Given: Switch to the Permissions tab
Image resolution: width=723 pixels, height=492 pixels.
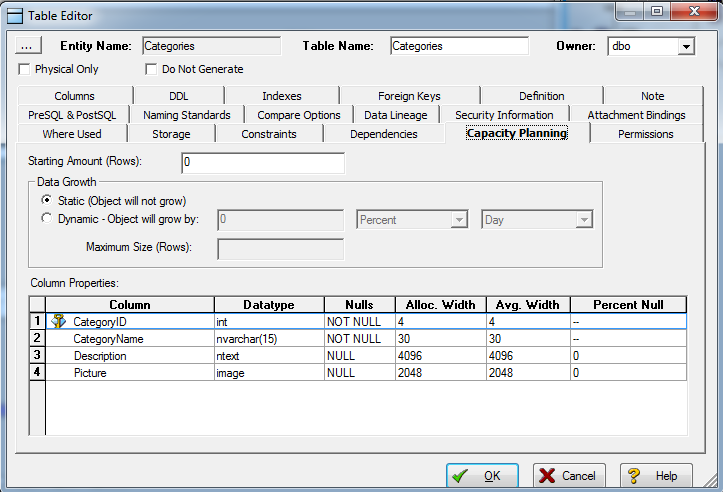Looking at the screenshot, I should [645, 134].
